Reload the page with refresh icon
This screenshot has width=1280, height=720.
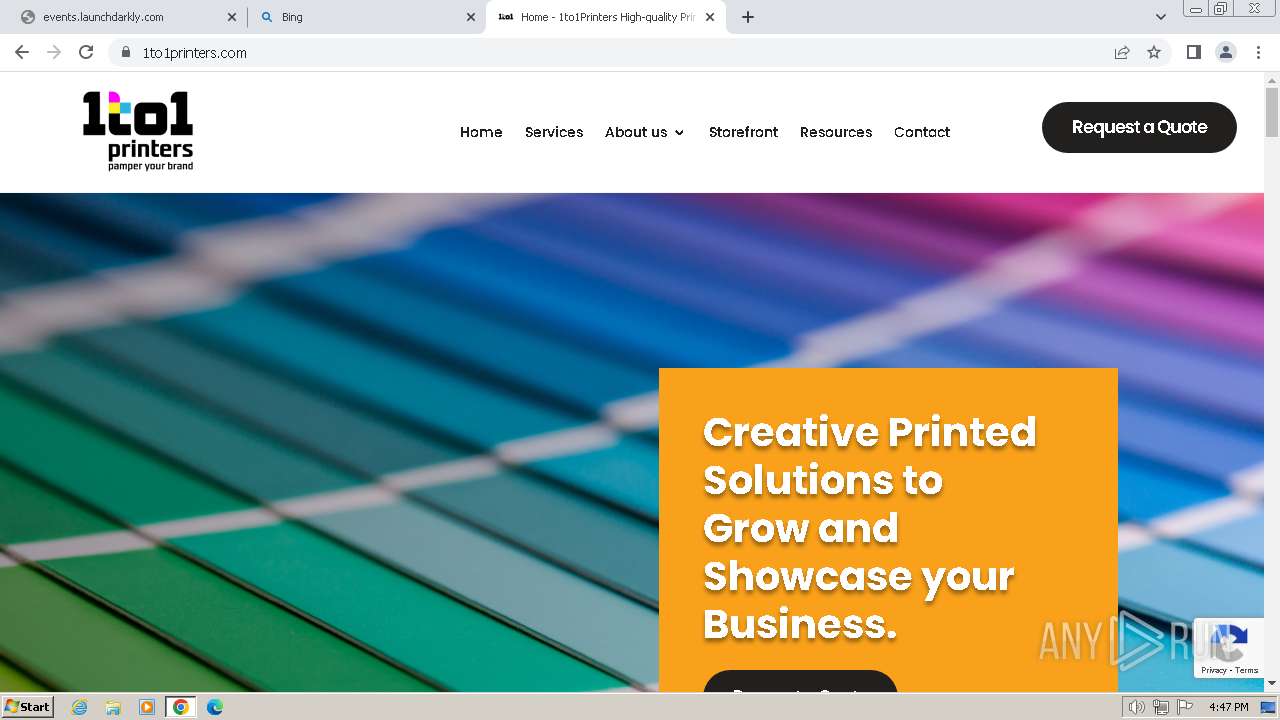click(x=86, y=52)
